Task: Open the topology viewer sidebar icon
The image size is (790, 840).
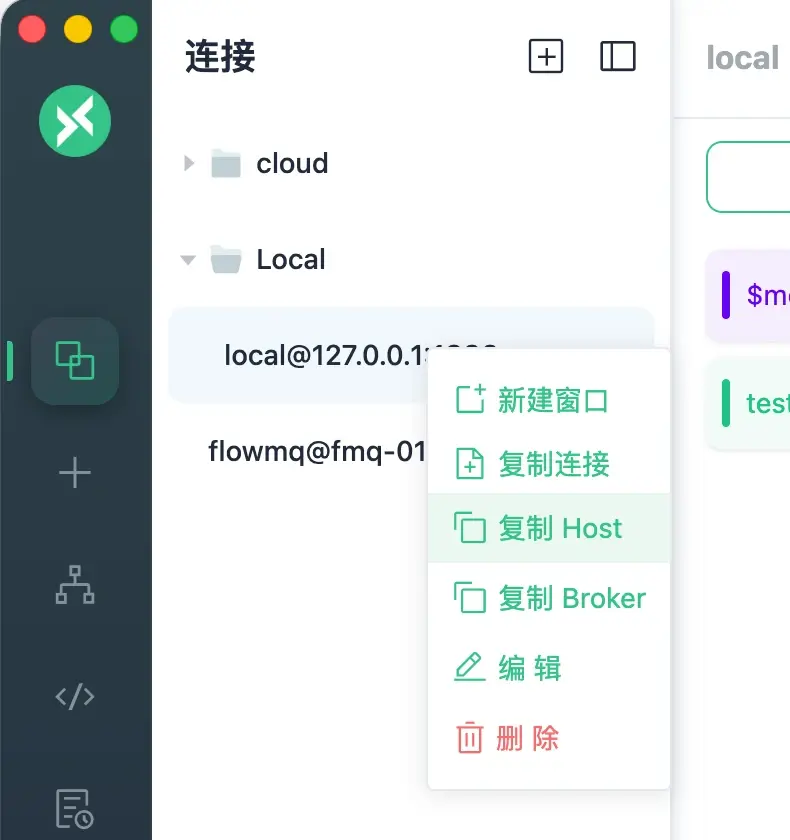Action: [x=75, y=584]
